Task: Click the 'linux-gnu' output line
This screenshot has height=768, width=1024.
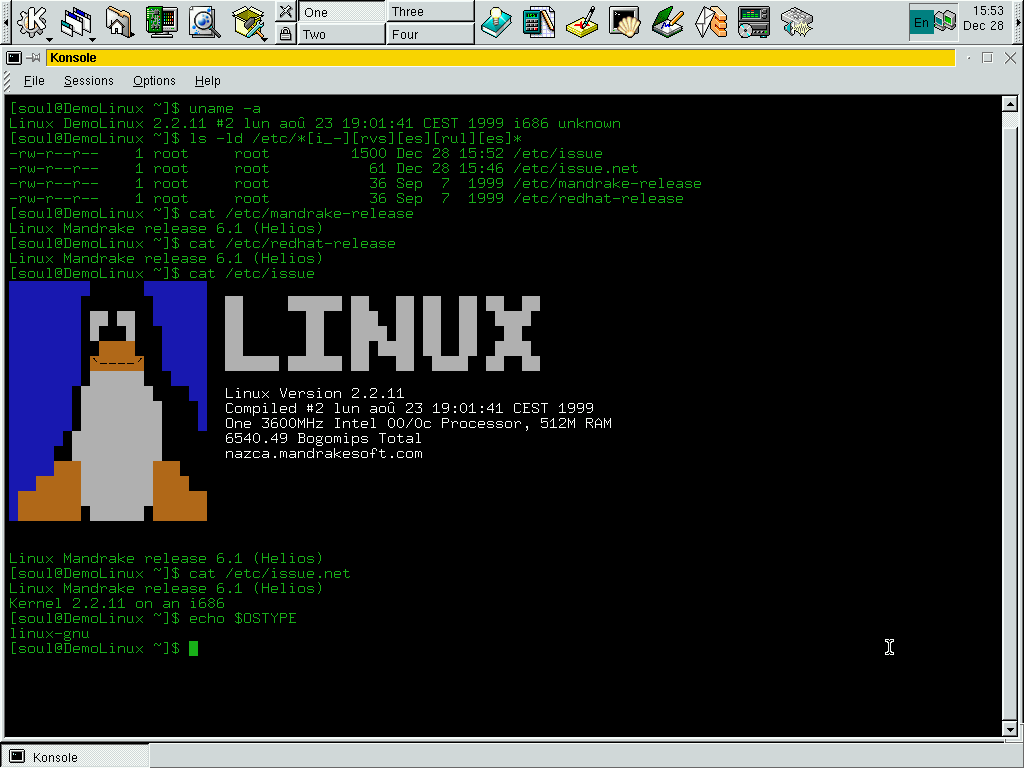Action: point(50,633)
